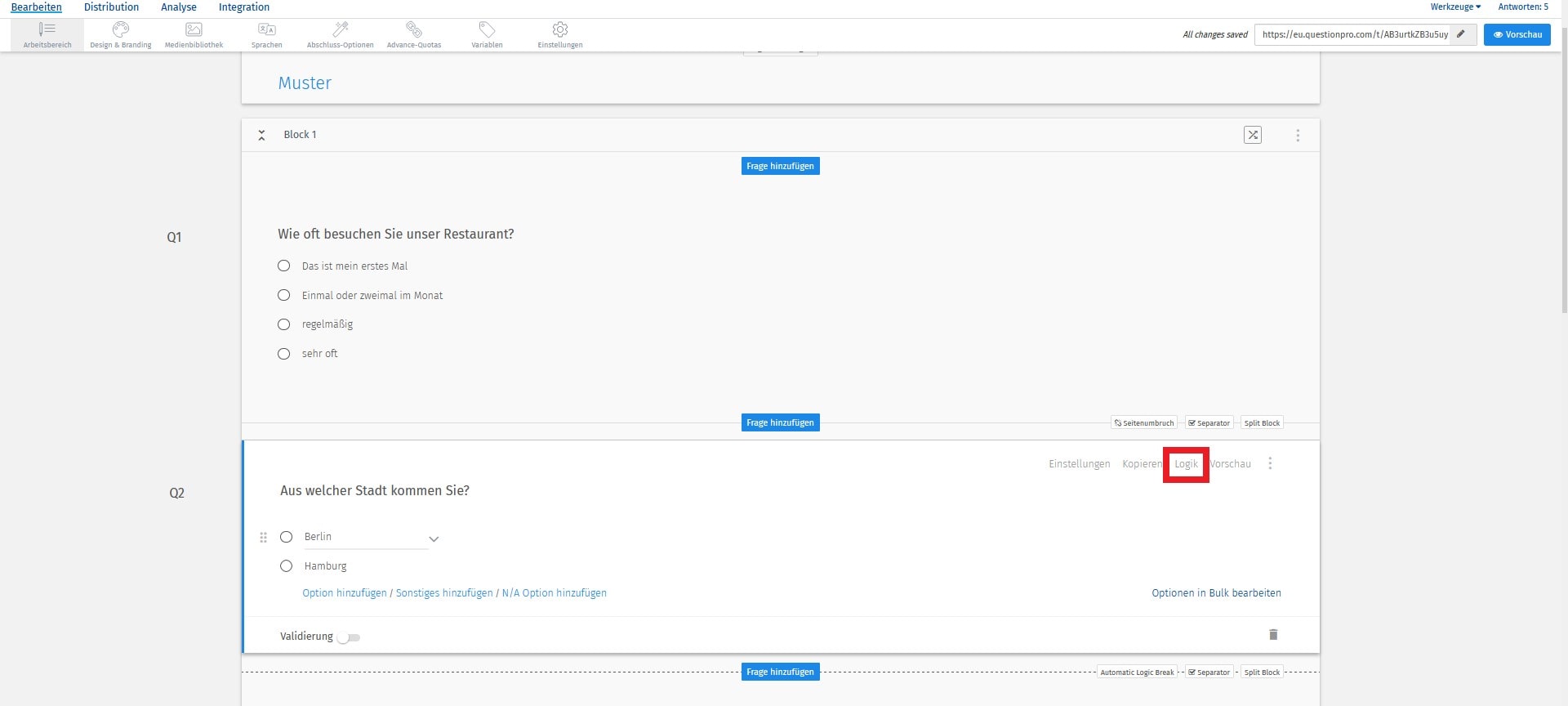
Task: Click the Berlin option text field
Action: 365,537
